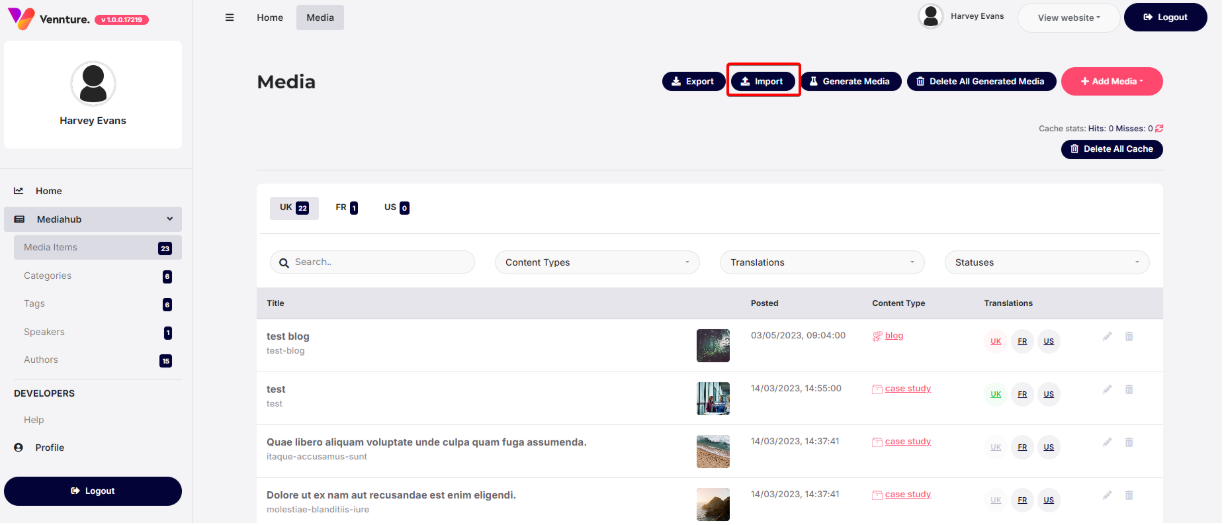Click FR badge for 'Dolore ut ex nam' row
The height and width of the screenshot is (525, 1223).
(1022, 500)
